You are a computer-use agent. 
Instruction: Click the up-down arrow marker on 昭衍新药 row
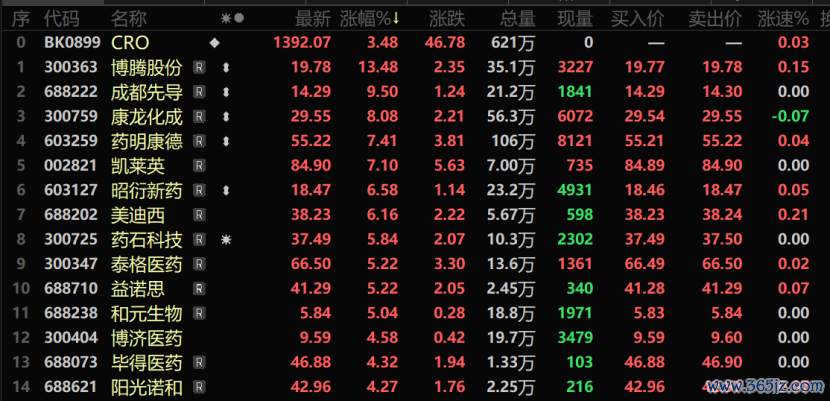point(226,190)
